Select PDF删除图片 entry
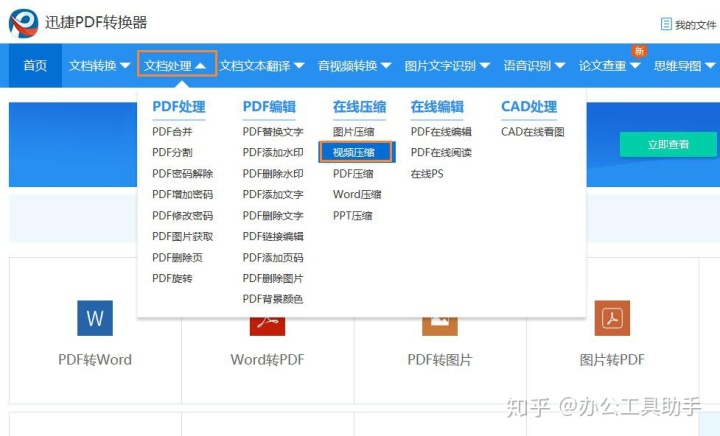This screenshot has width=720, height=436. pyautogui.click(x=273, y=278)
